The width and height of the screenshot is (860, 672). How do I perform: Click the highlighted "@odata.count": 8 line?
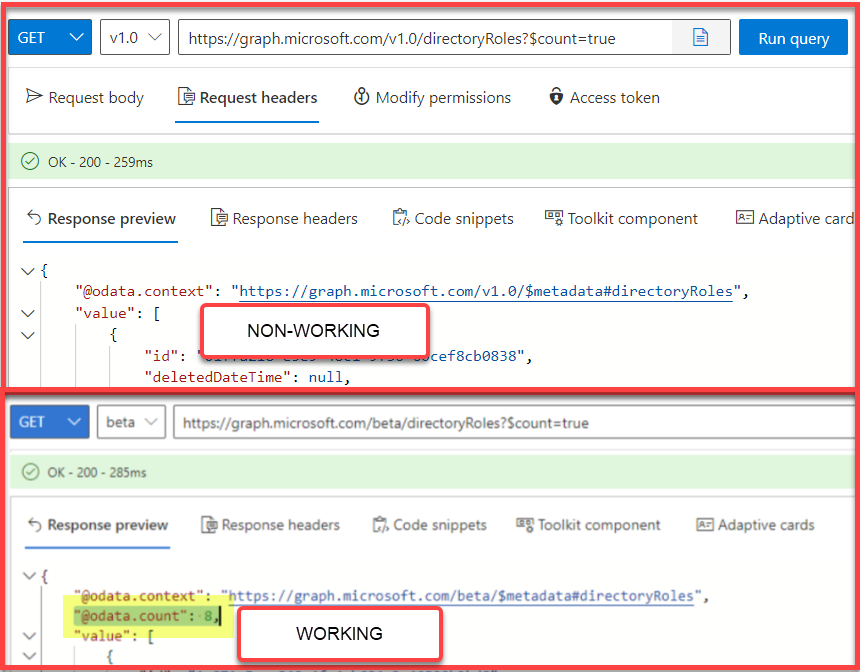tap(147, 616)
